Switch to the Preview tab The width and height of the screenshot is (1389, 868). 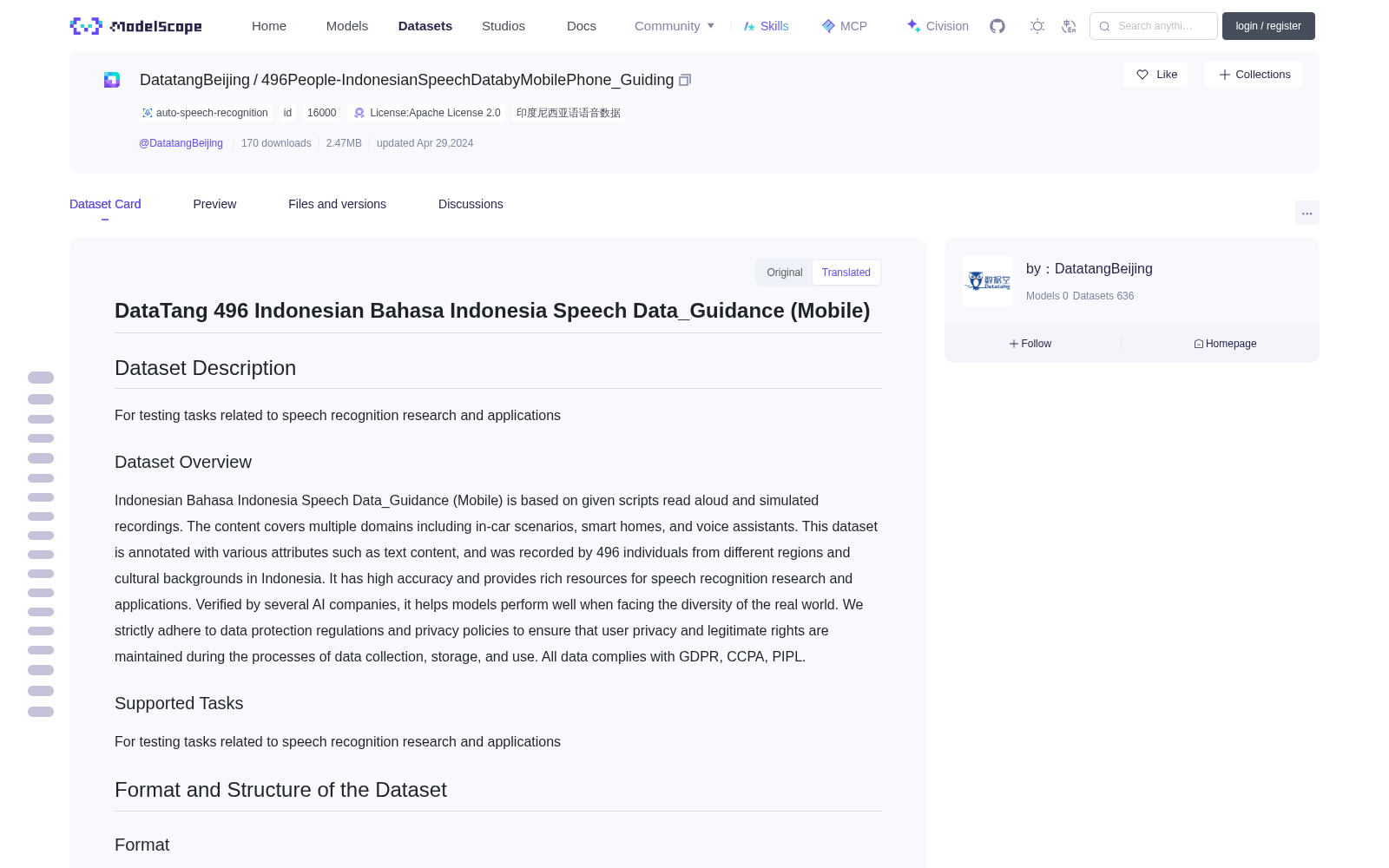click(x=214, y=204)
